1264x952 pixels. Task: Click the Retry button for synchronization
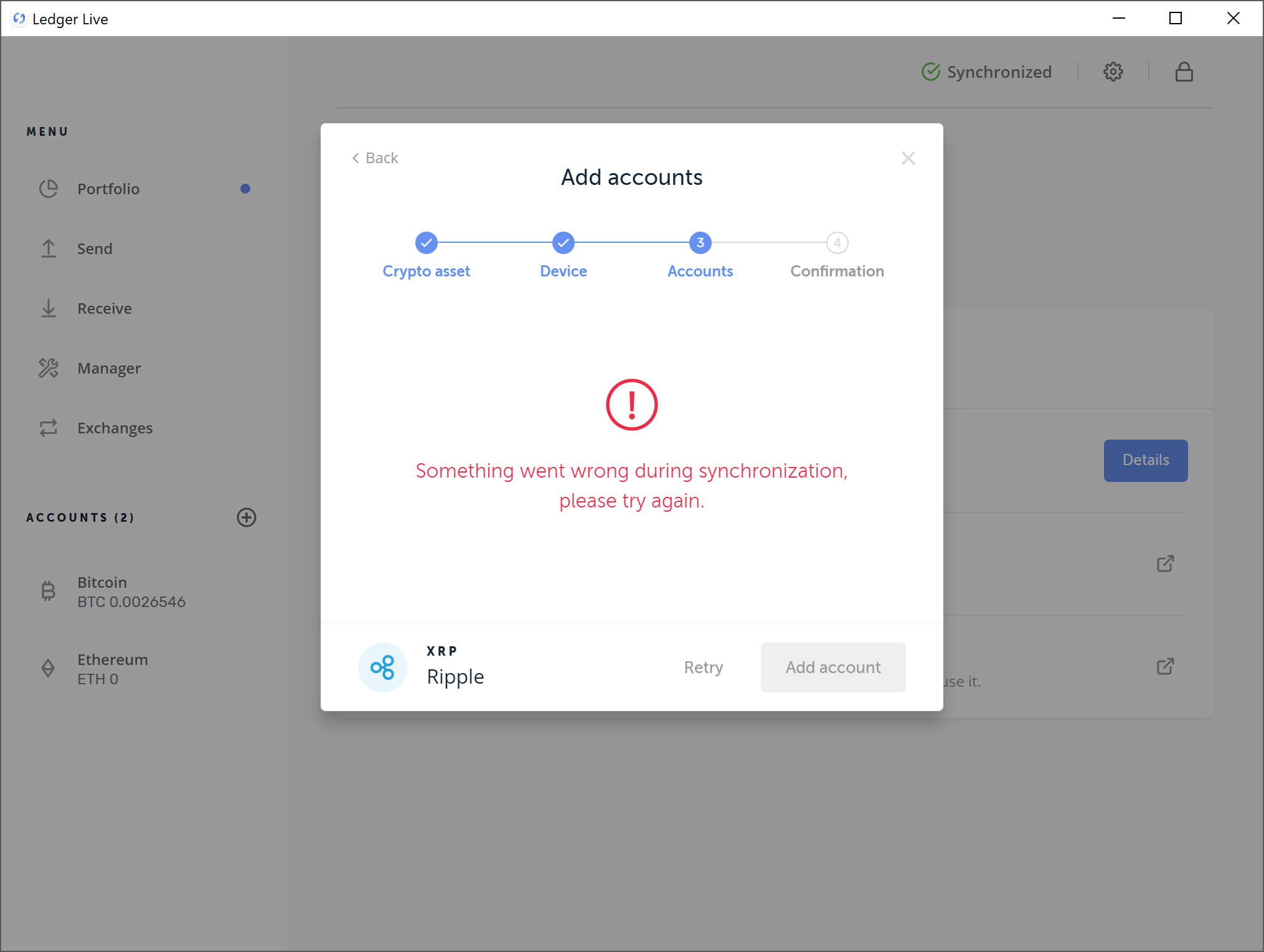[x=703, y=667]
